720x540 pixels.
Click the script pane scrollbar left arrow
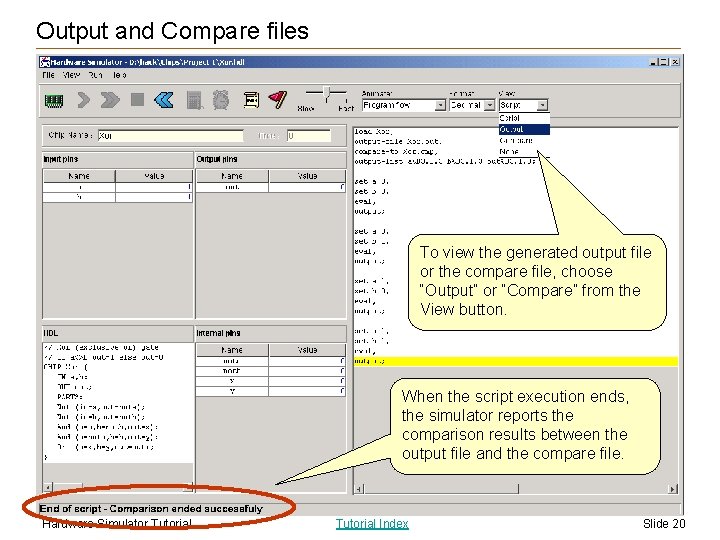click(360, 489)
